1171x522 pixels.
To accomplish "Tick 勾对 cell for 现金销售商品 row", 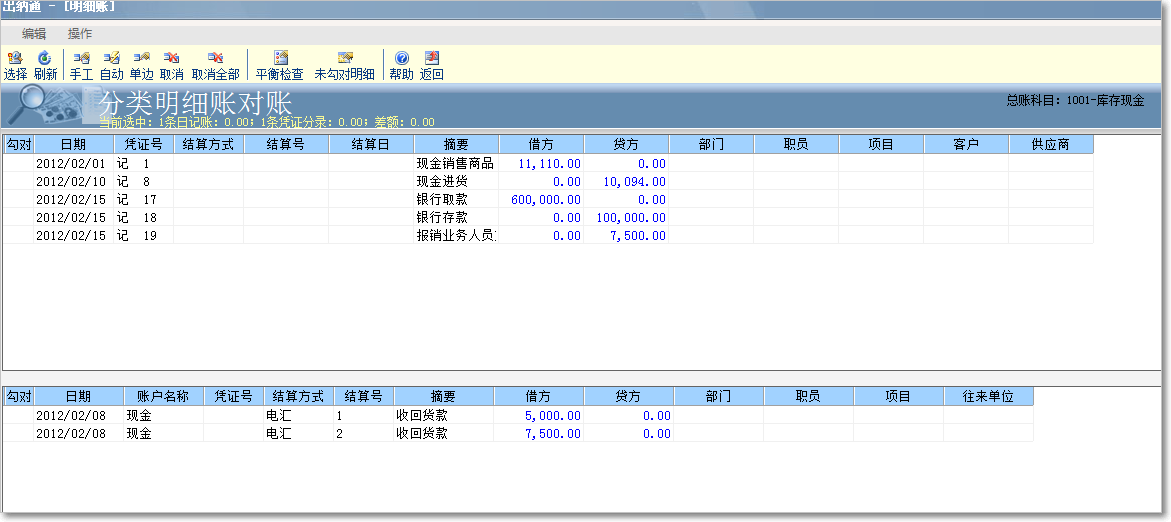I will click(19, 163).
